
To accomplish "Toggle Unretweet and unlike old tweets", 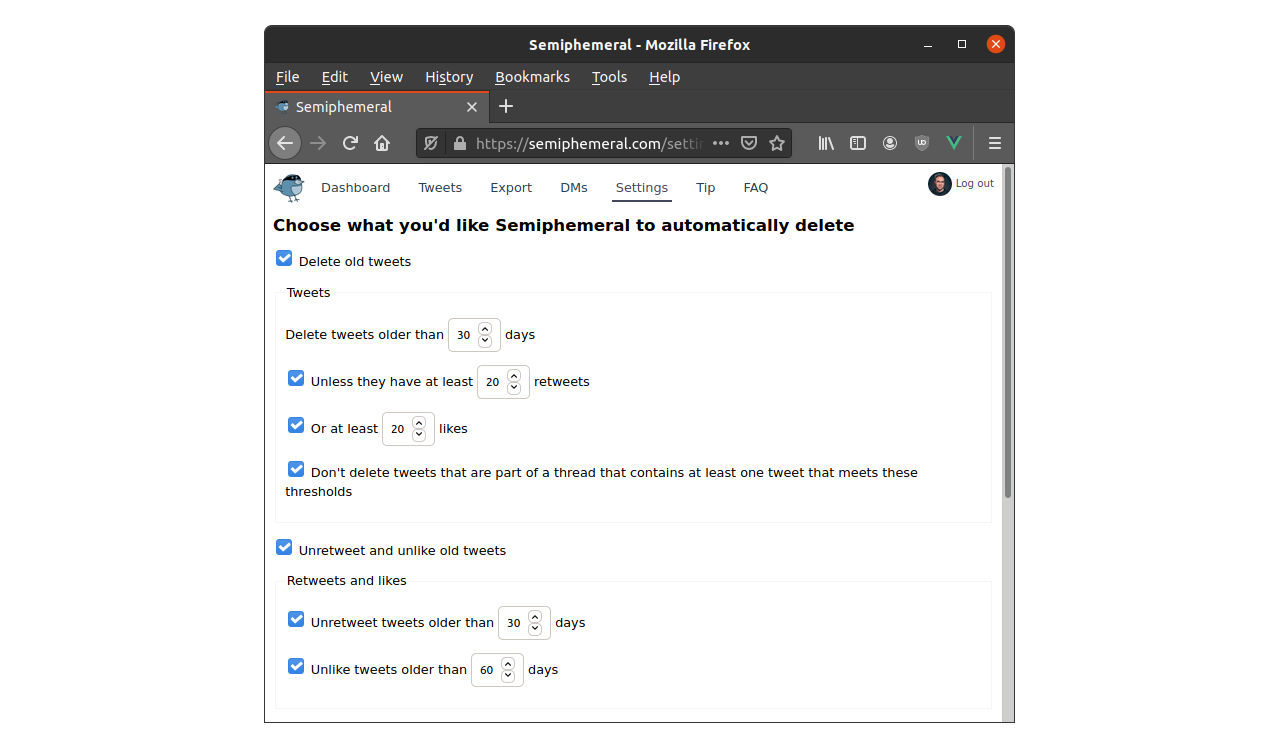I will coord(284,547).
